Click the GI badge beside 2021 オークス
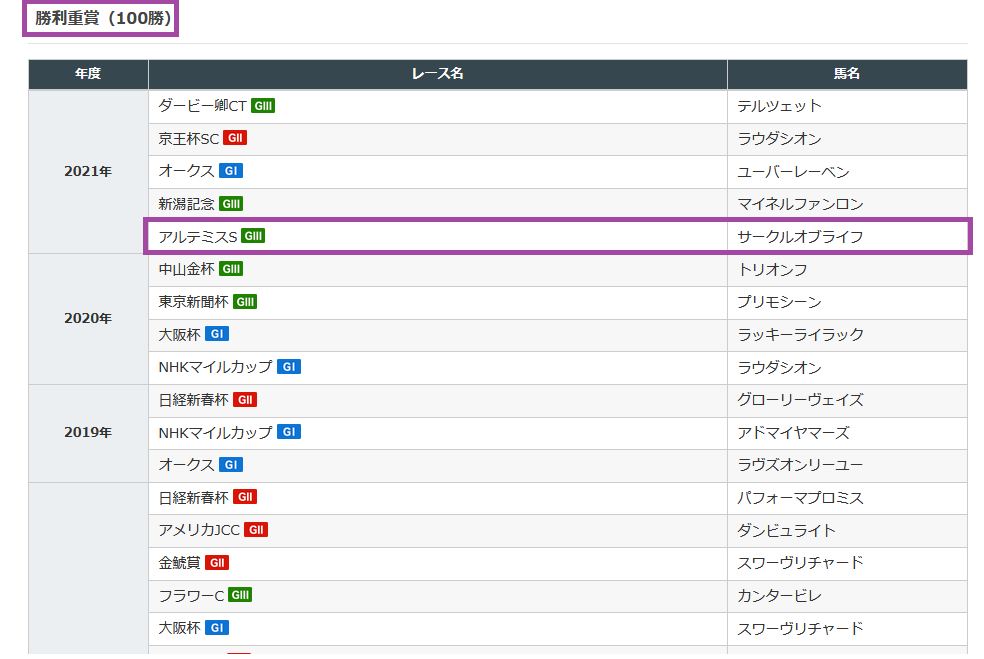 coord(231,171)
